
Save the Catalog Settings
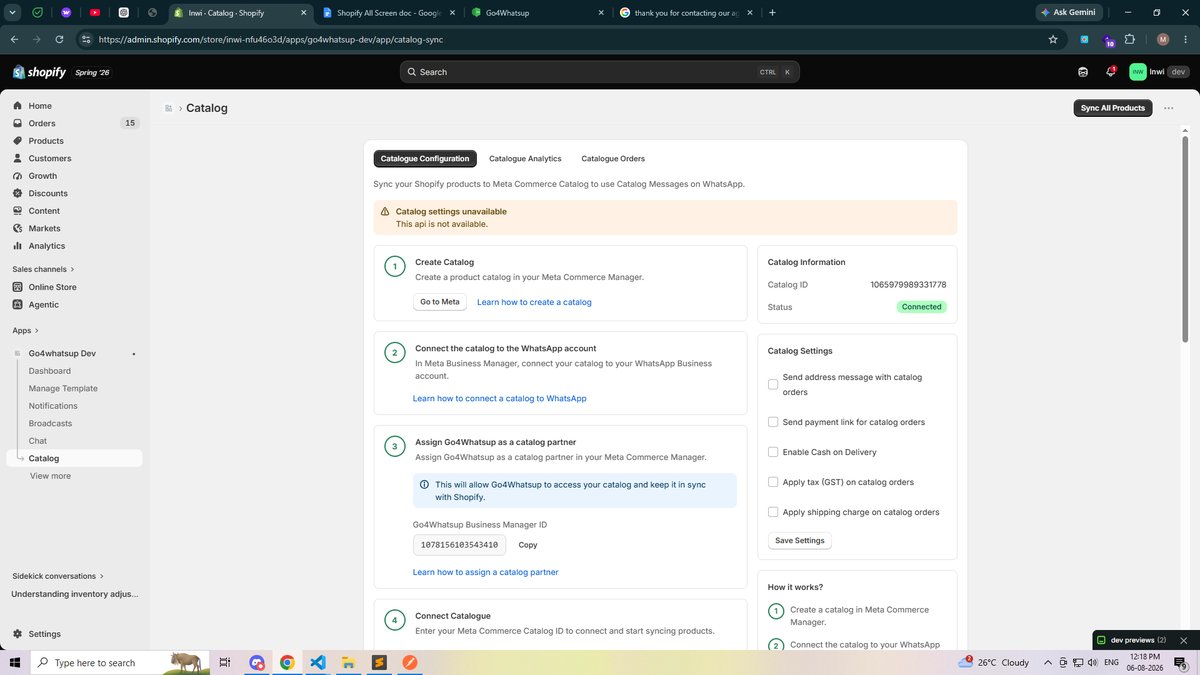pos(800,540)
